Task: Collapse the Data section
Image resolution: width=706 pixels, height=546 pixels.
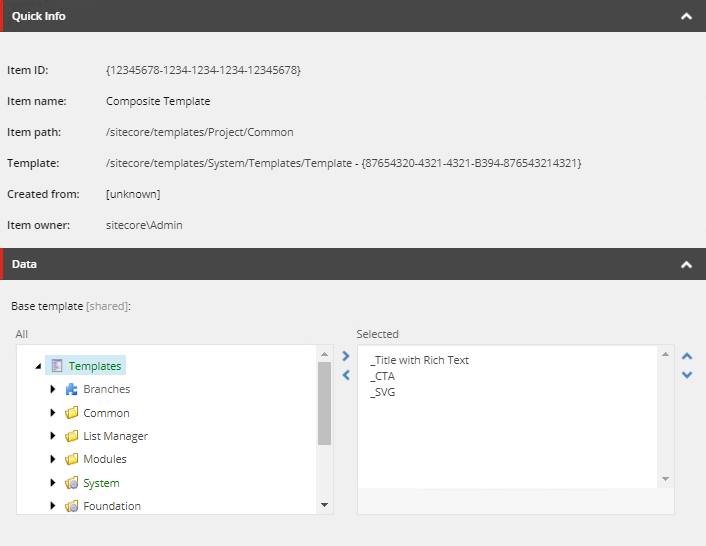Action: 685,264
